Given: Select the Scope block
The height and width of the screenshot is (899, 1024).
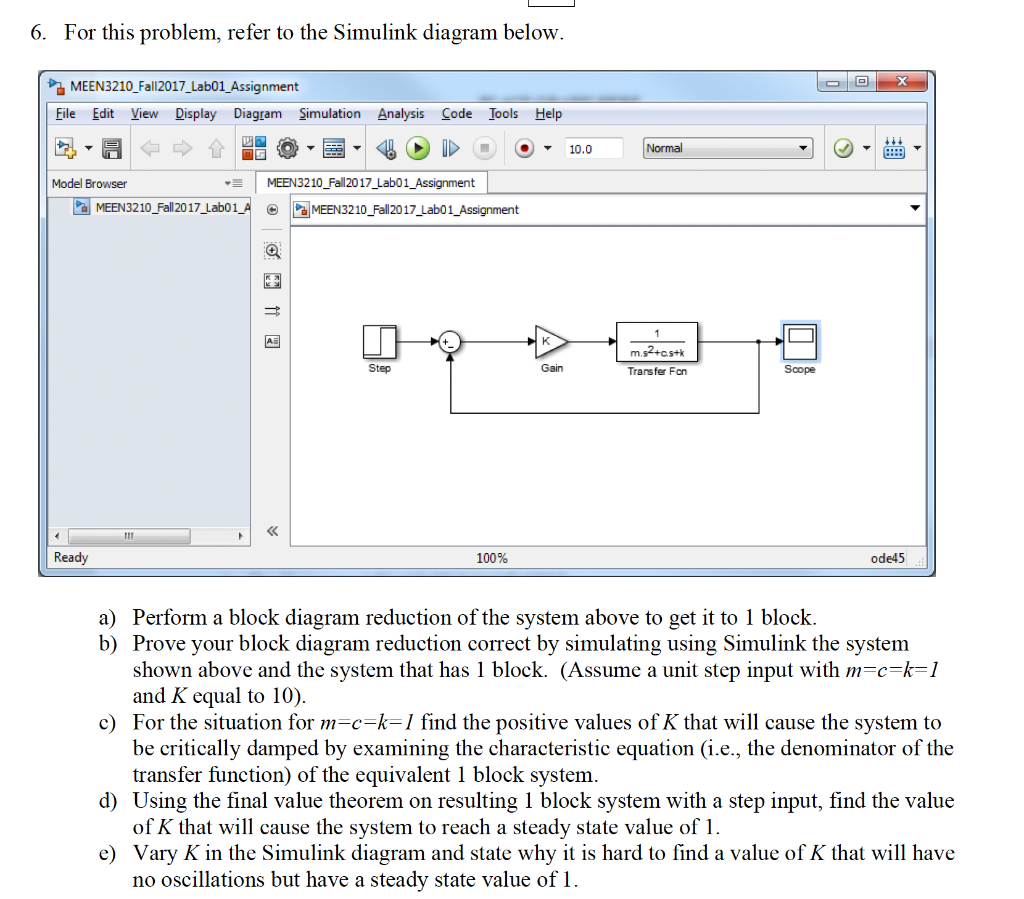Looking at the screenshot, I should [x=800, y=341].
